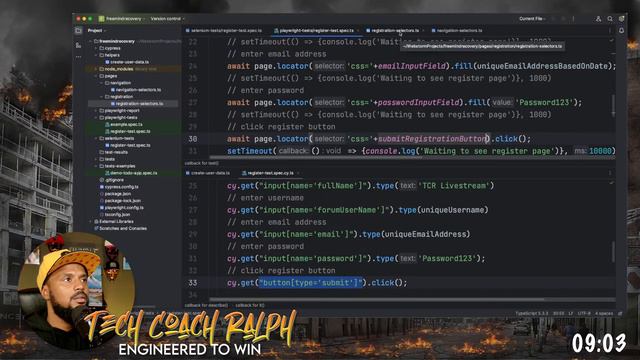Open example.spec.ts in project tree

point(124,124)
